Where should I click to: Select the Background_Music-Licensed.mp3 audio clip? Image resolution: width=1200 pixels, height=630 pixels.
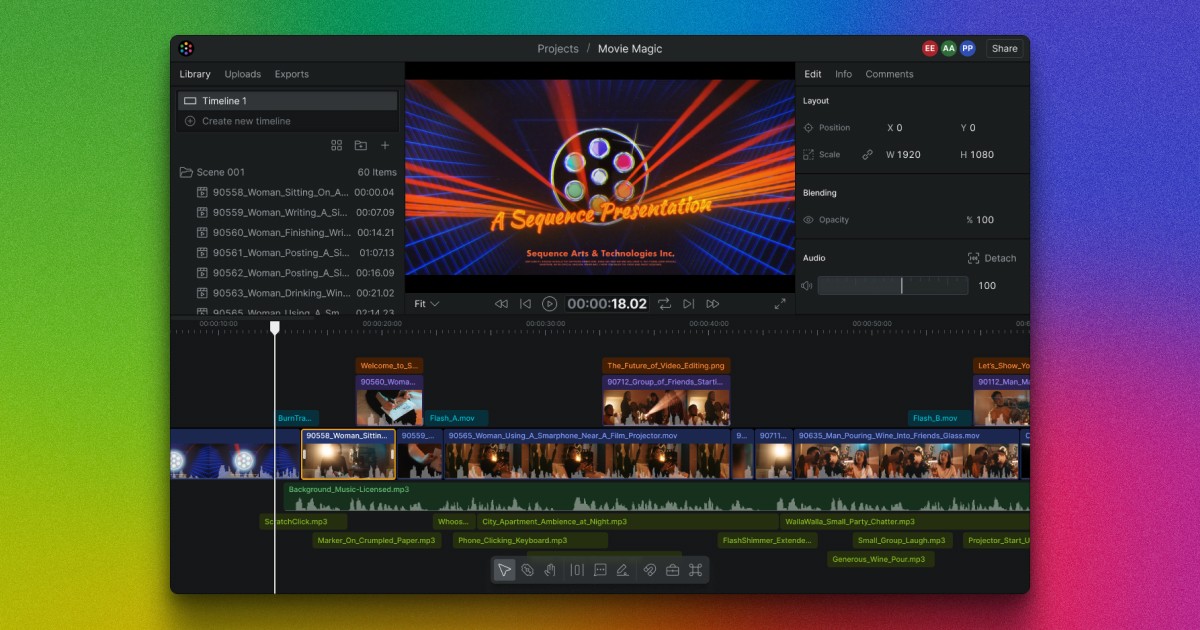click(x=657, y=497)
